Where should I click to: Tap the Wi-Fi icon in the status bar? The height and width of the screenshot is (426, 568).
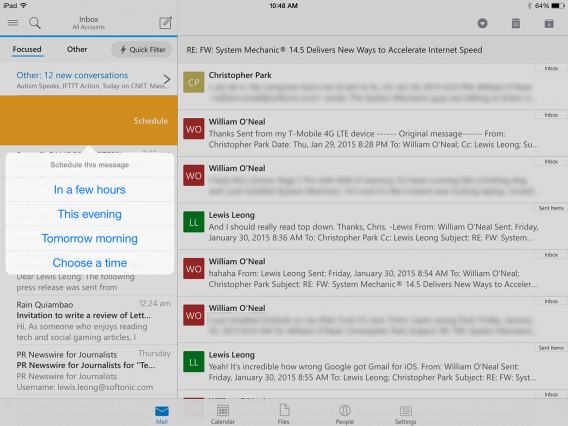point(24,5)
